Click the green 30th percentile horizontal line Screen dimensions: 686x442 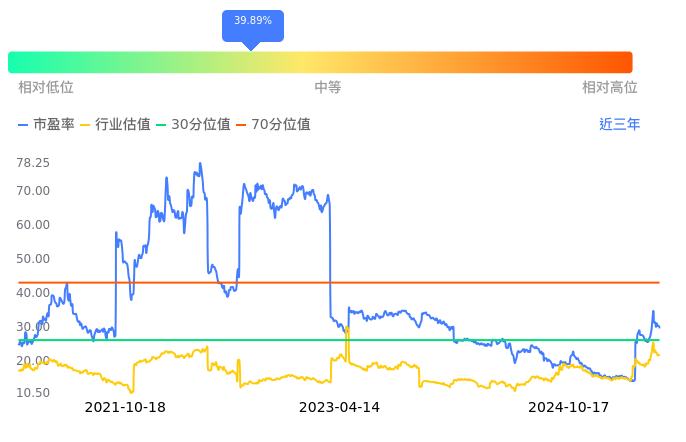pyautogui.click(x=400, y=340)
